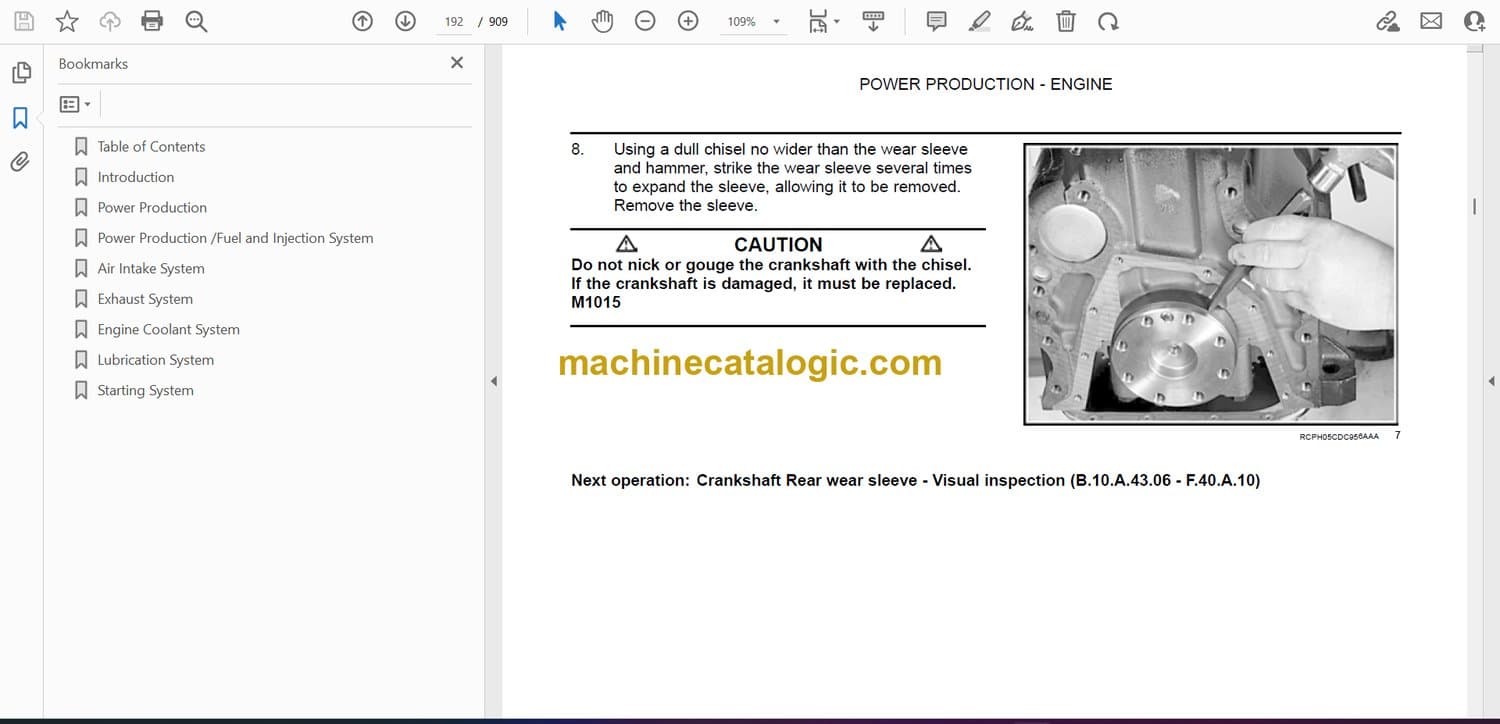
Task: Select the Hand pan tool
Action: click(x=602, y=21)
